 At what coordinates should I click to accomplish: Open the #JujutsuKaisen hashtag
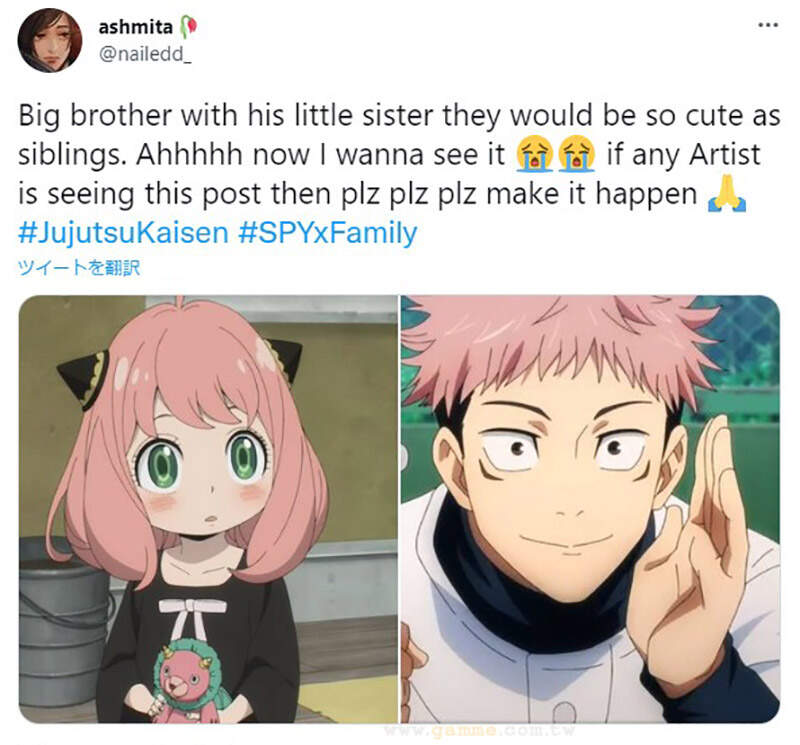tap(123, 232)
